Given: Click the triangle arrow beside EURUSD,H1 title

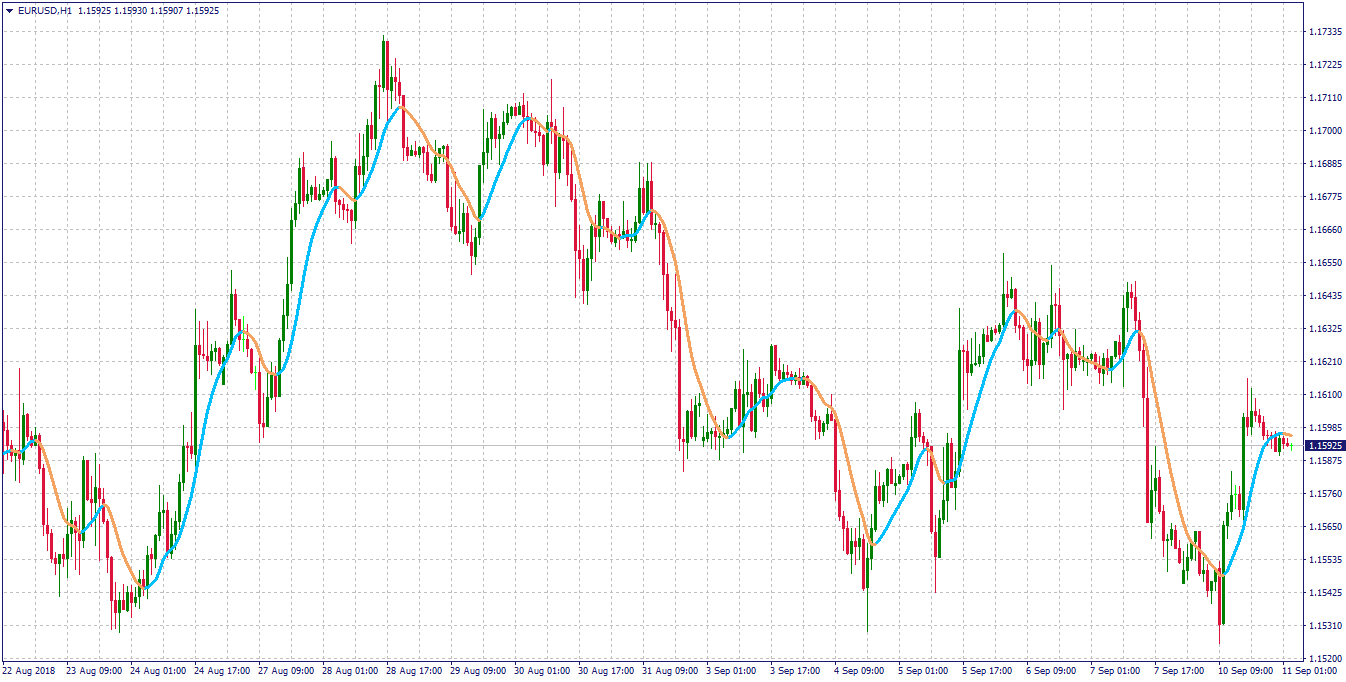Looking at the screenshot, I should tap(8, 10).
